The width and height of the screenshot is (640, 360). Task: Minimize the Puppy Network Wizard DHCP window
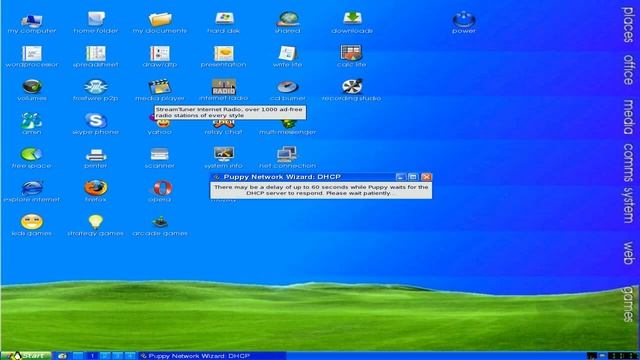400,177
